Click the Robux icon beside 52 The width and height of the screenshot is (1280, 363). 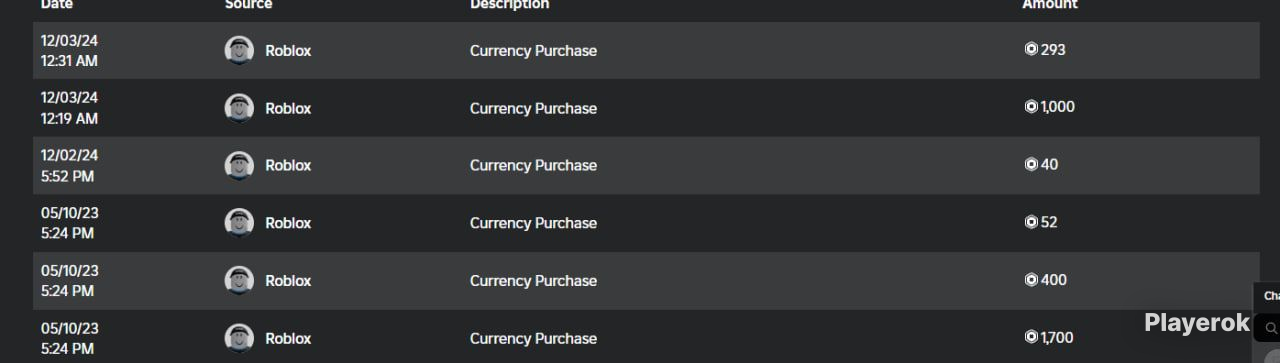[x=1031, y=222]
